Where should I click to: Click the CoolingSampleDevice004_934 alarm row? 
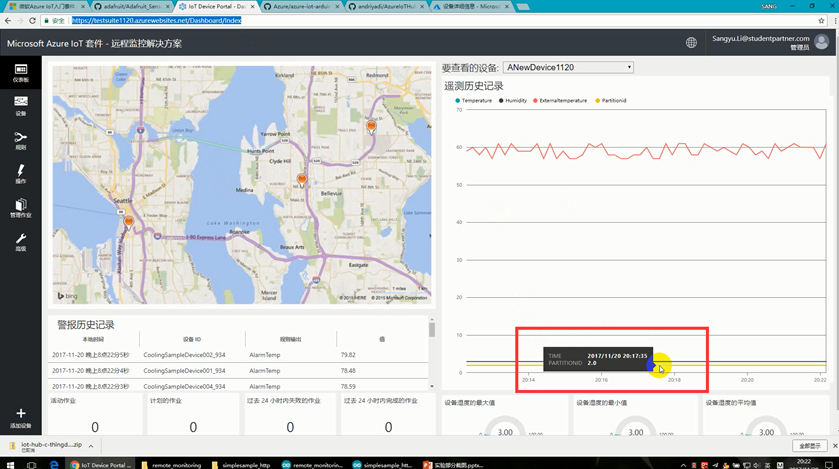pyautogui.click(x=238, y=386)
